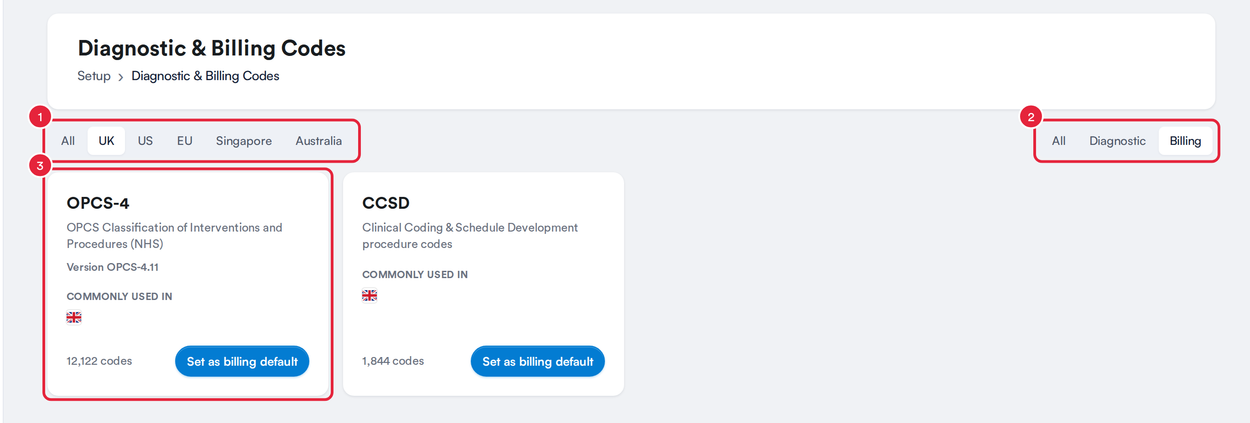1250x423 pixels.
Task: Set OPCS-4 as billing default
Action: (242, 361)
